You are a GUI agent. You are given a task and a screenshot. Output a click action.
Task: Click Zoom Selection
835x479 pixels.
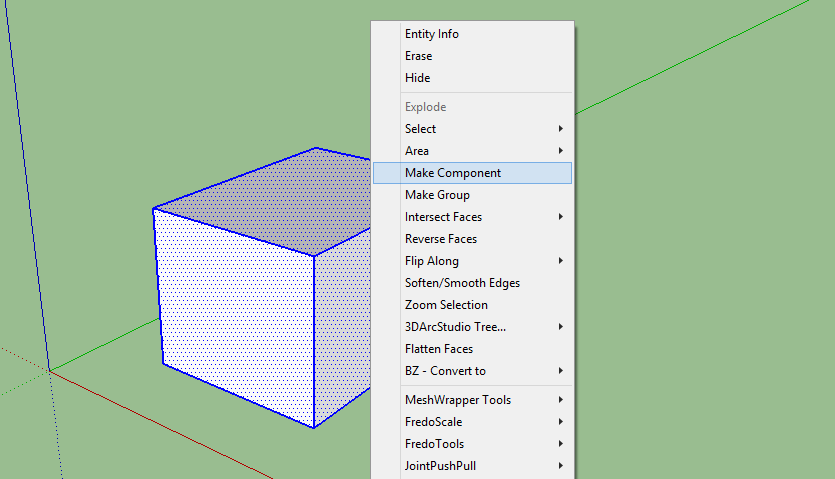[x=472, y=305]
